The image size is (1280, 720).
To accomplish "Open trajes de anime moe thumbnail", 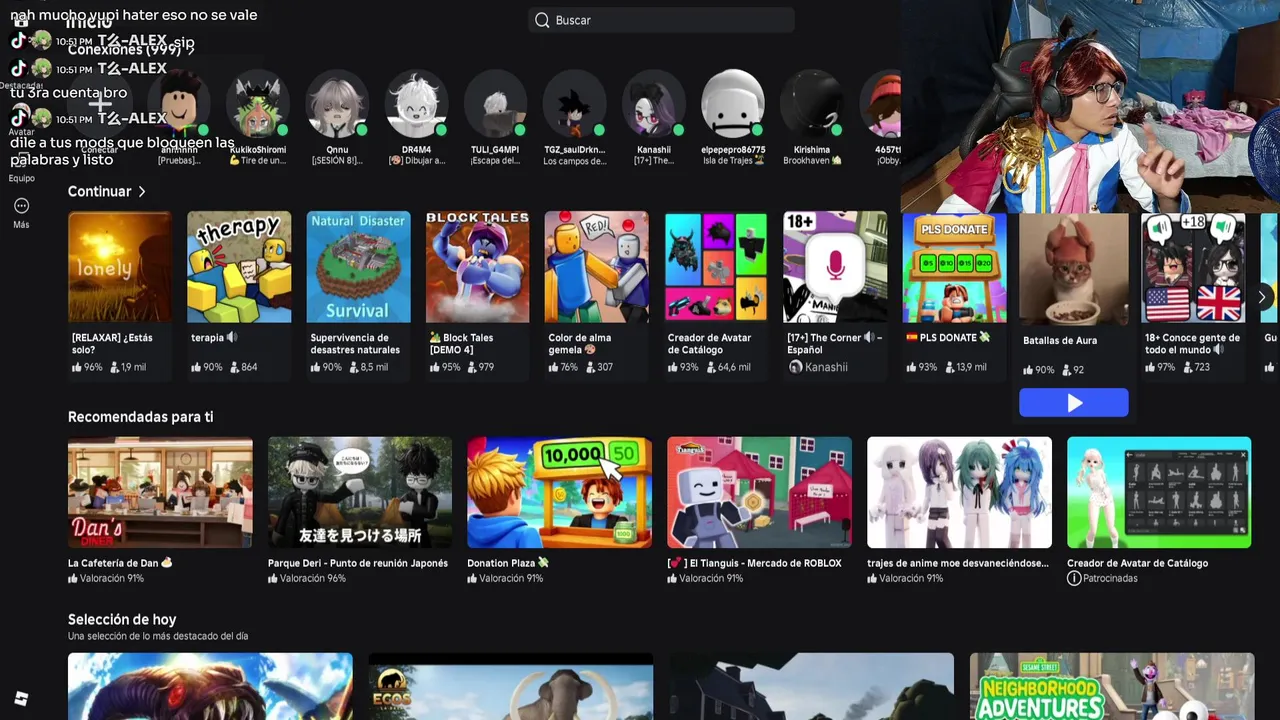I will 959,492.
